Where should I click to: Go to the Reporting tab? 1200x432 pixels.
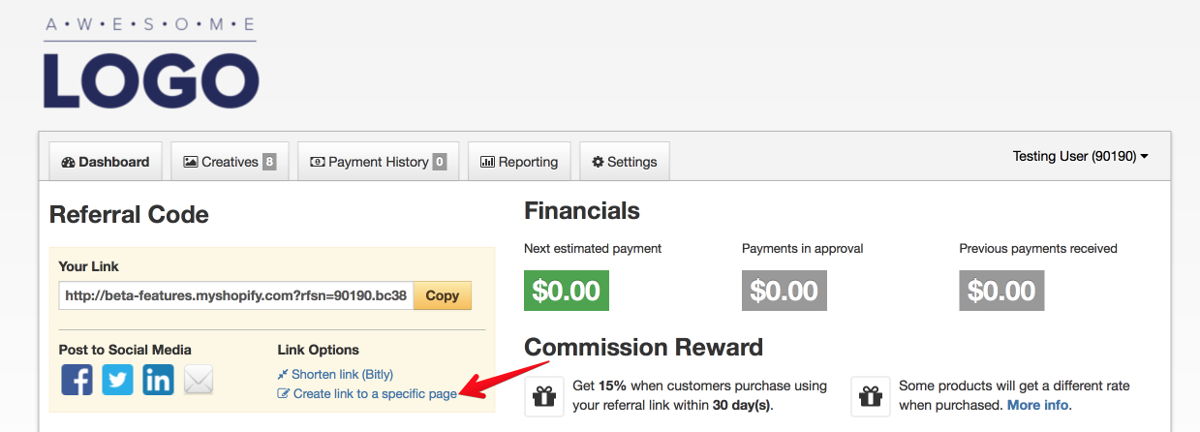[519, 162]
